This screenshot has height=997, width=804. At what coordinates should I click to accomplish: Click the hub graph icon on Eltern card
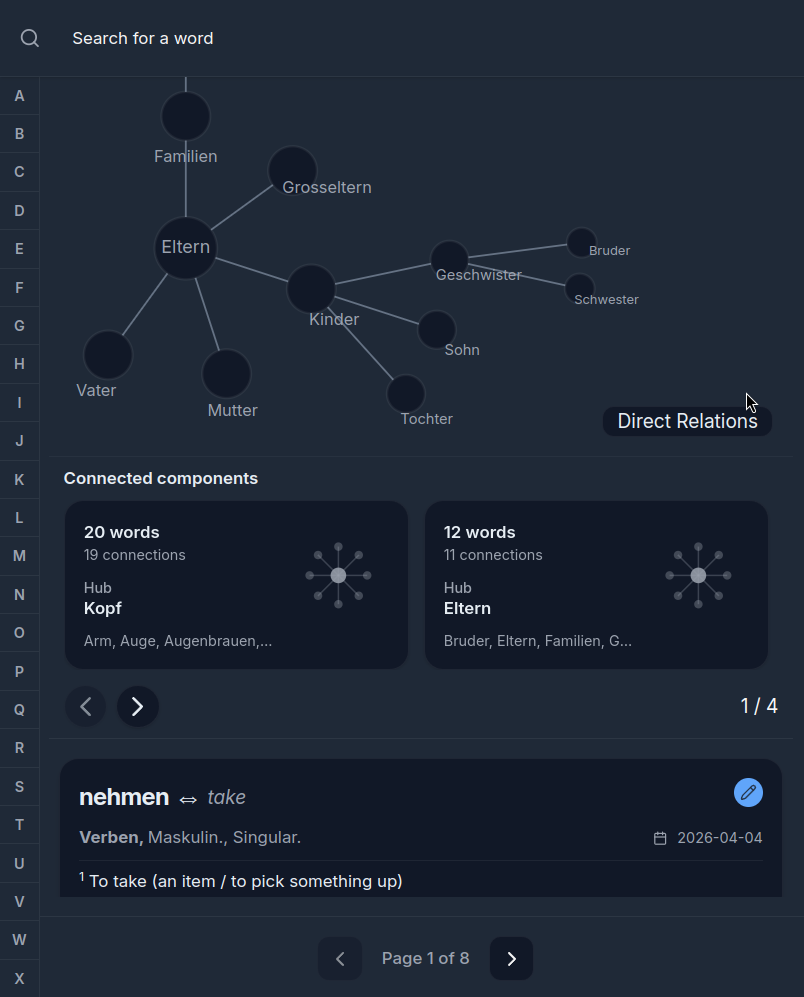tap(698, 575)
